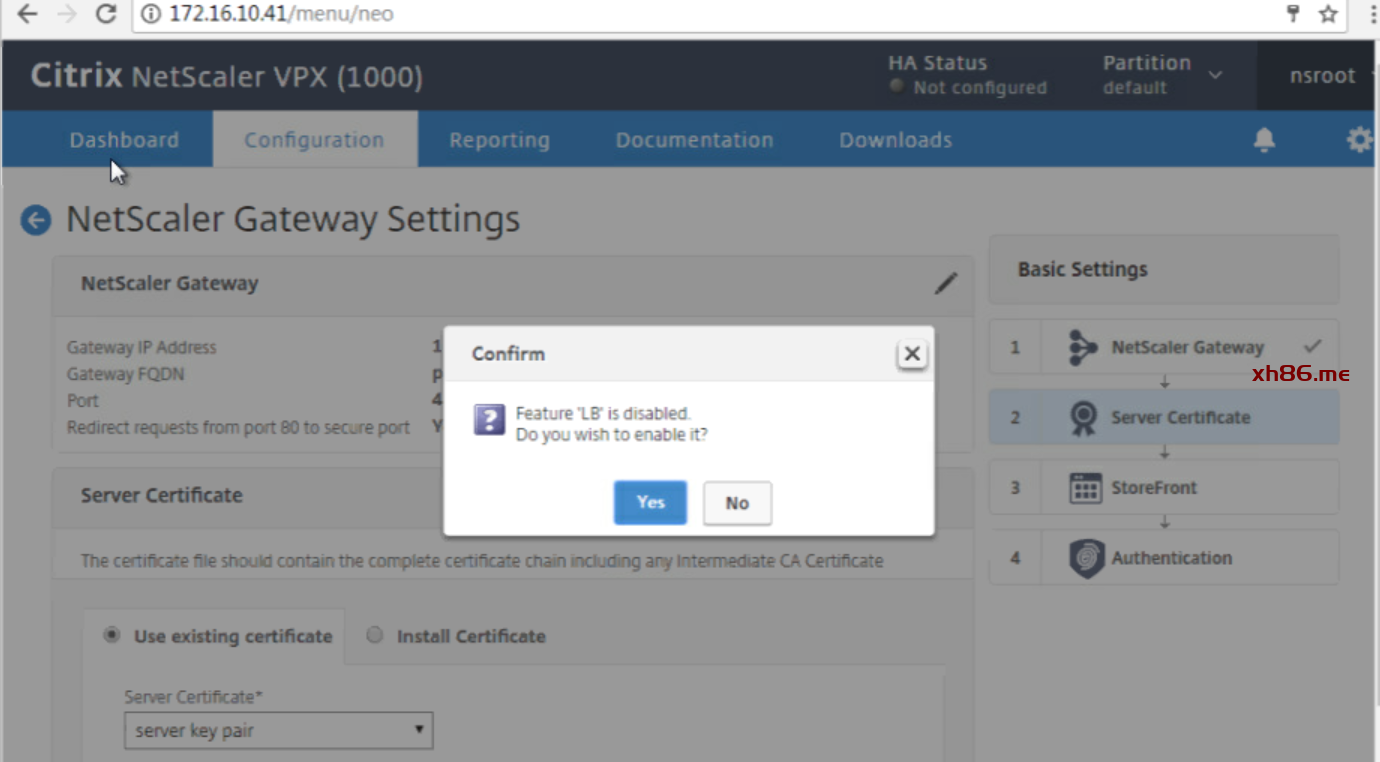This screenshot has width=1380, height=762.
Task: Click Yes to enable LB feature
Action: [x=650, y=502]
